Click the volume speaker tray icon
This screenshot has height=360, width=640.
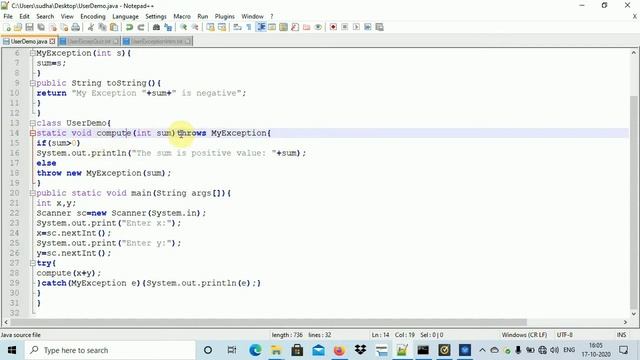coord(554,350)
